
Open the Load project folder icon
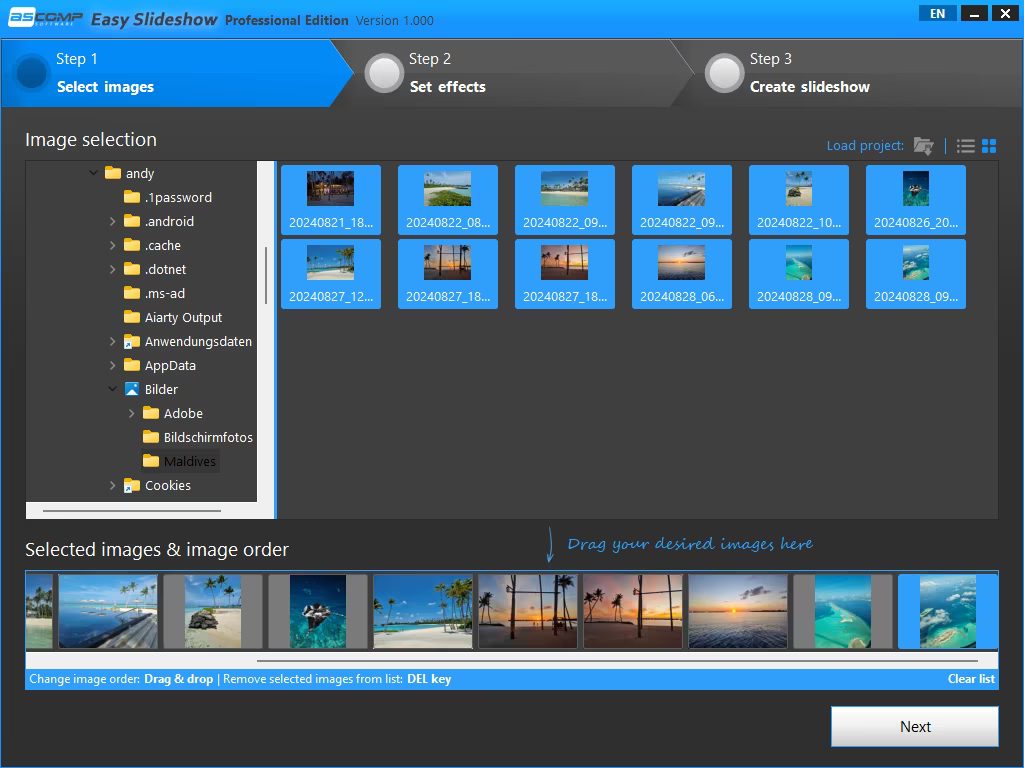923,145
